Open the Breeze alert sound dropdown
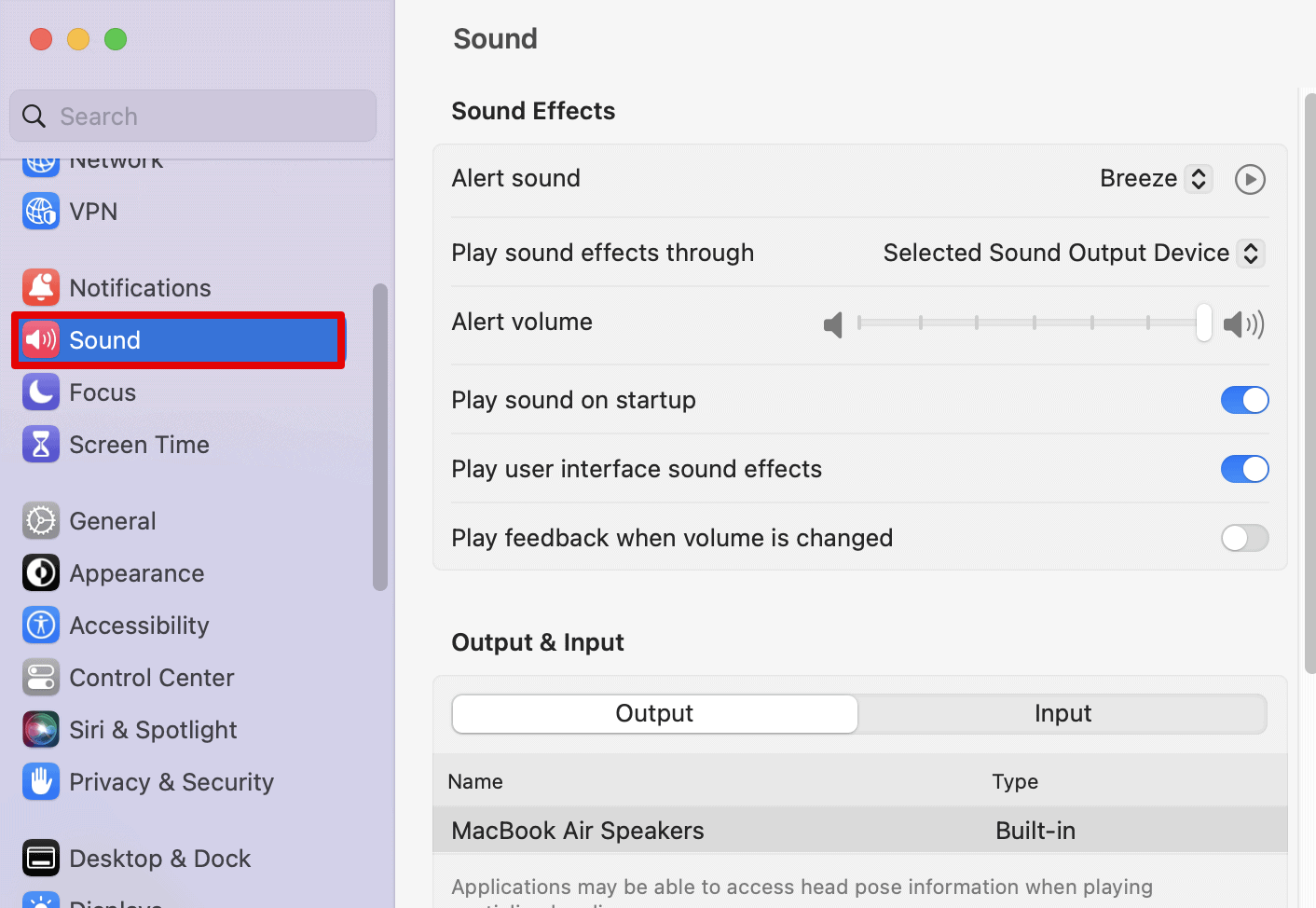 point(1156,178)
